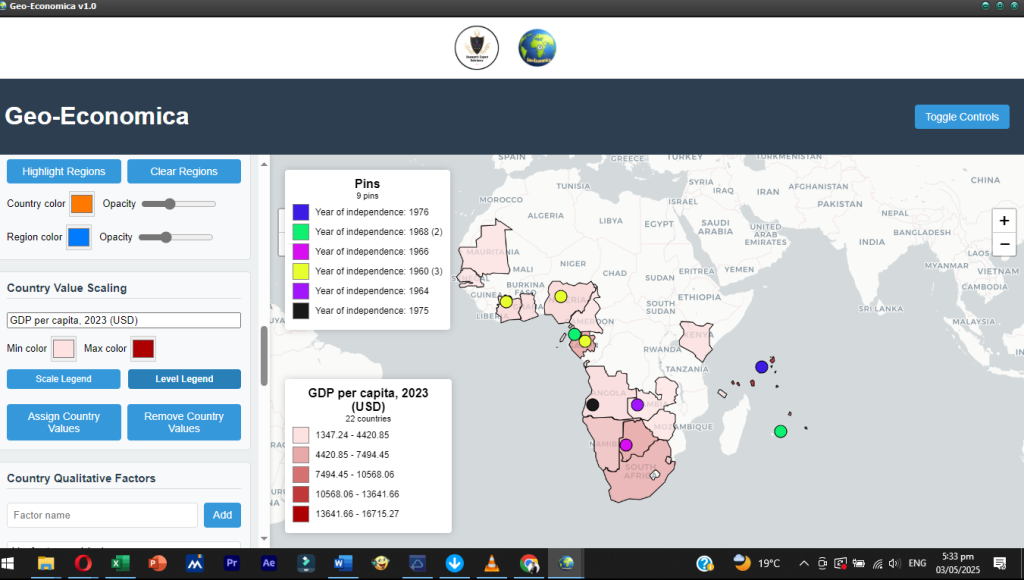1024x580 pixels.
Task: Switch to Scale Legend mode
Action: point(64,379)
